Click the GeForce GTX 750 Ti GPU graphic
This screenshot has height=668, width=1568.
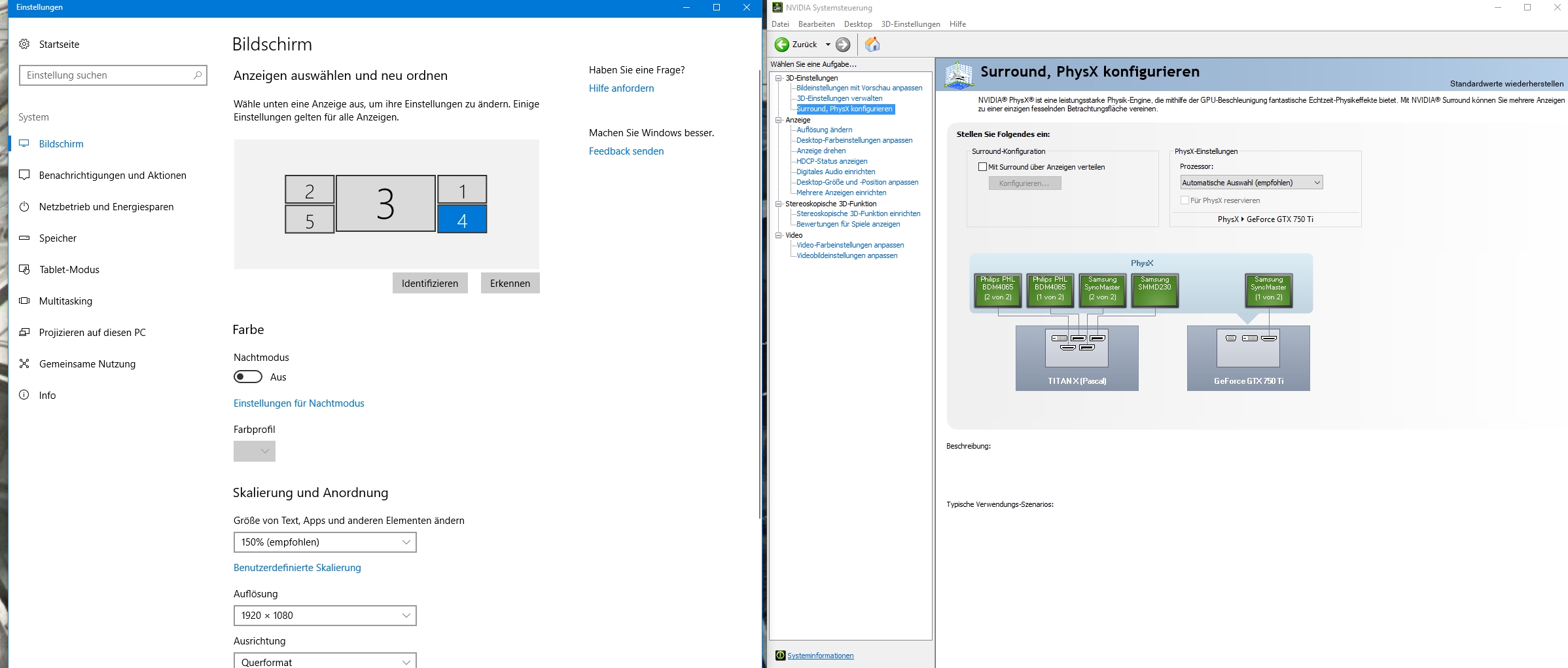[1249, 358]
